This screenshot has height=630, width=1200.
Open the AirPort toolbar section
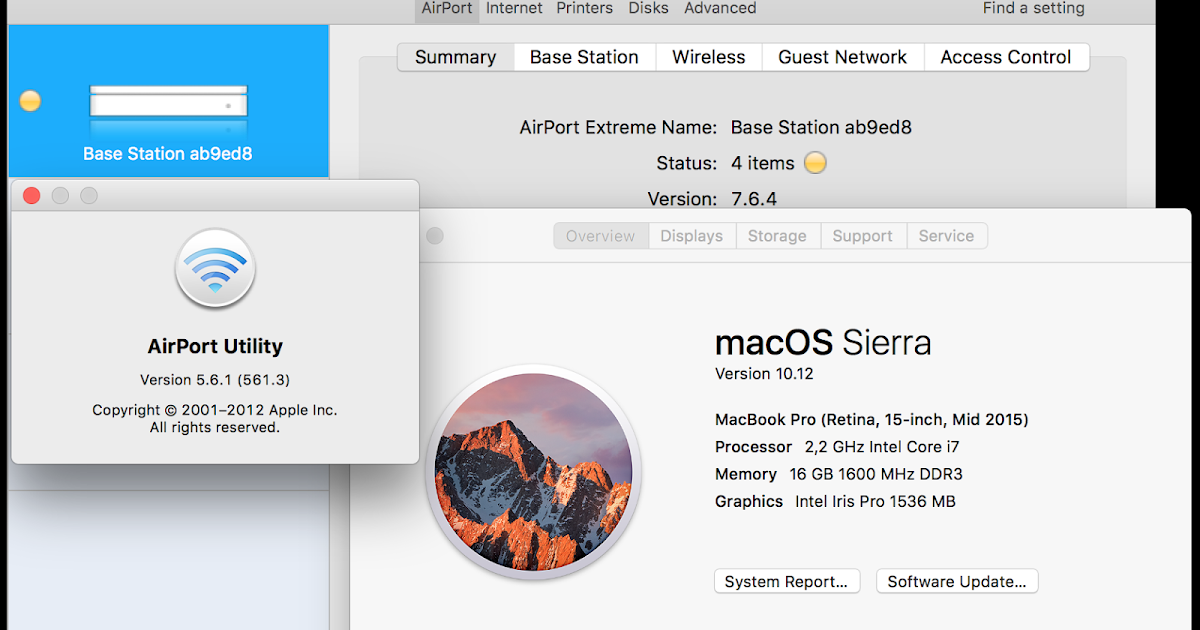(446, 9)
